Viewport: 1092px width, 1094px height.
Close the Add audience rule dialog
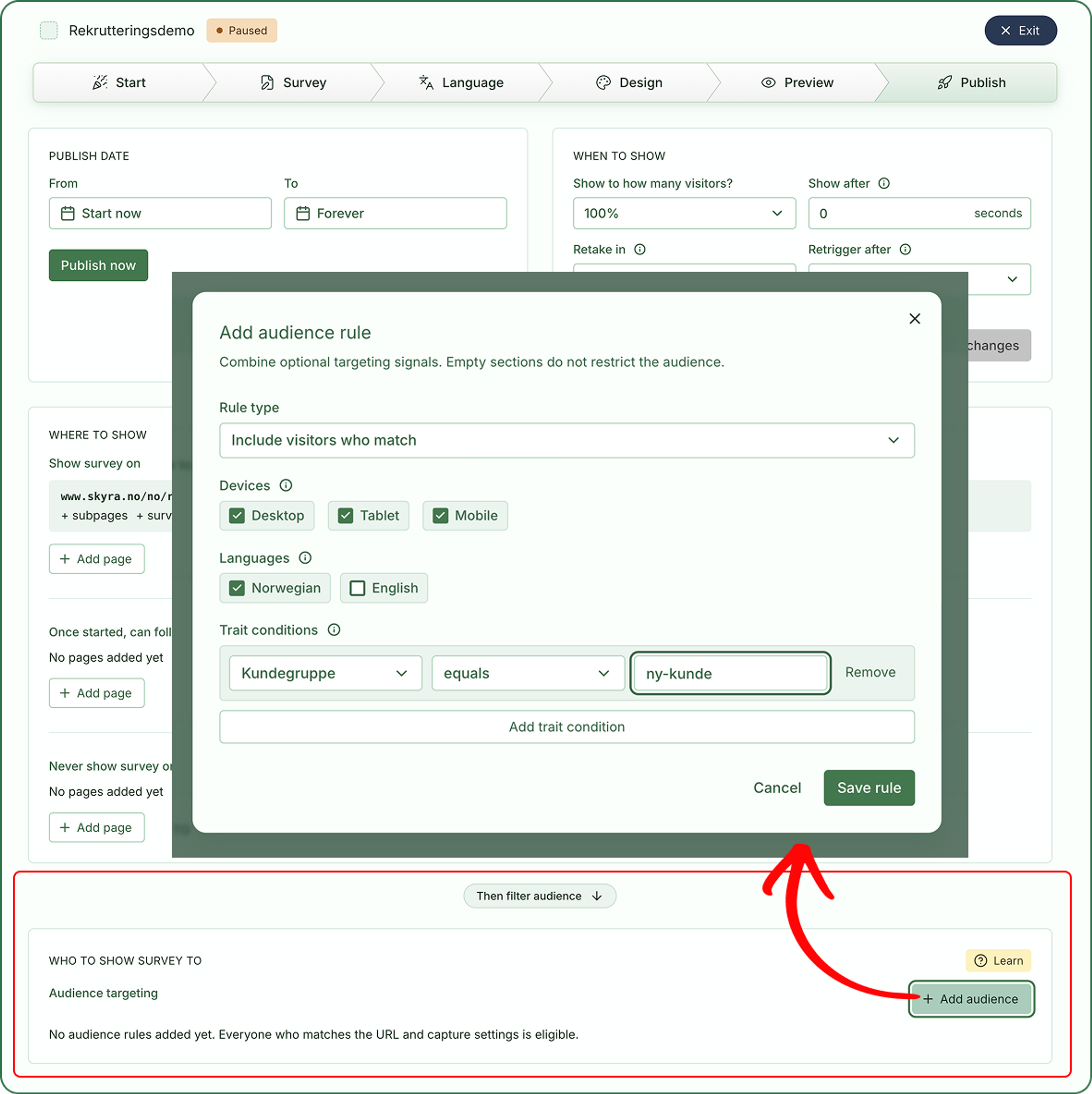[914, 319]
